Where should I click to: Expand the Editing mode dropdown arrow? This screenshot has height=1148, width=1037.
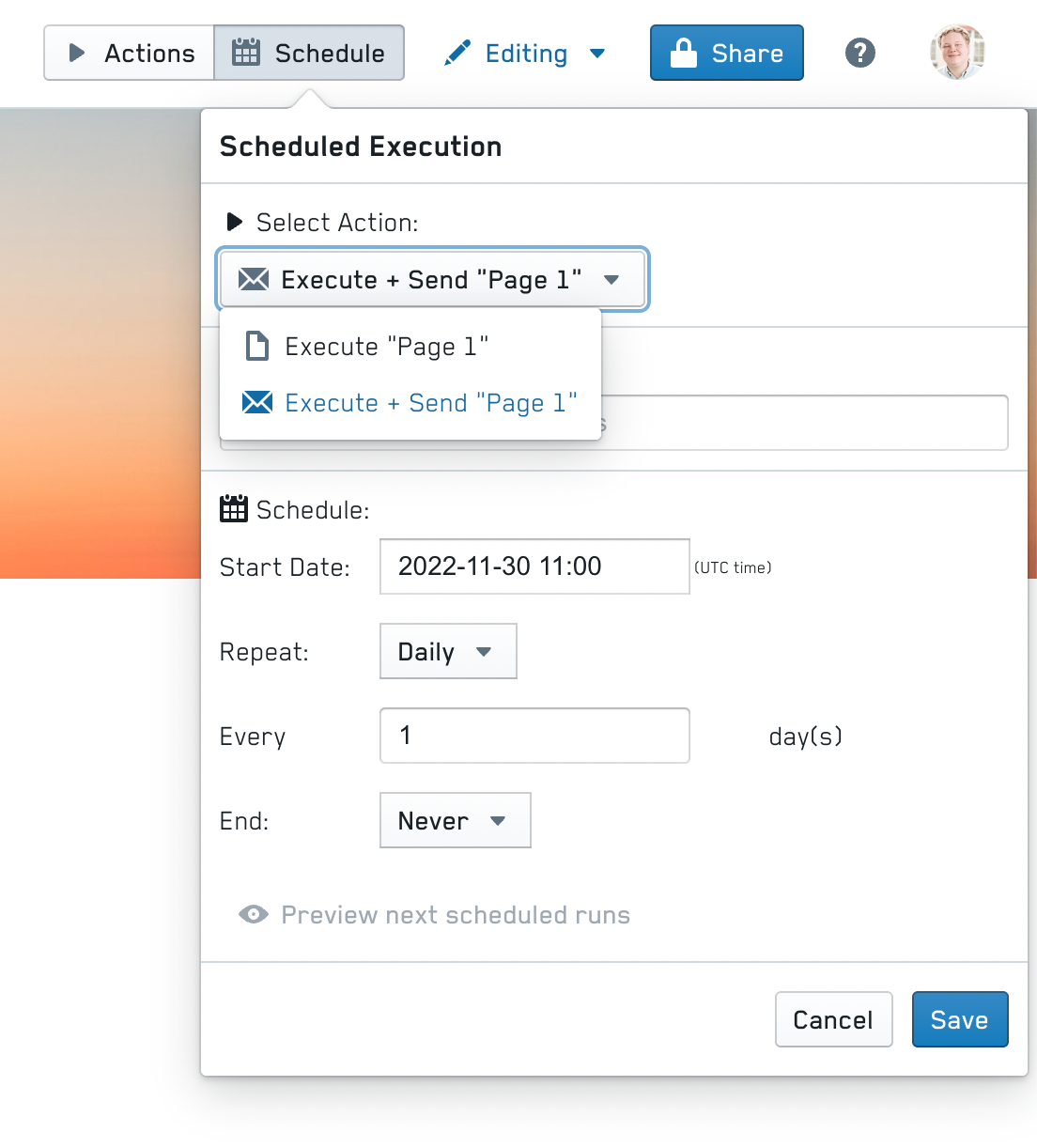(597, 54)
